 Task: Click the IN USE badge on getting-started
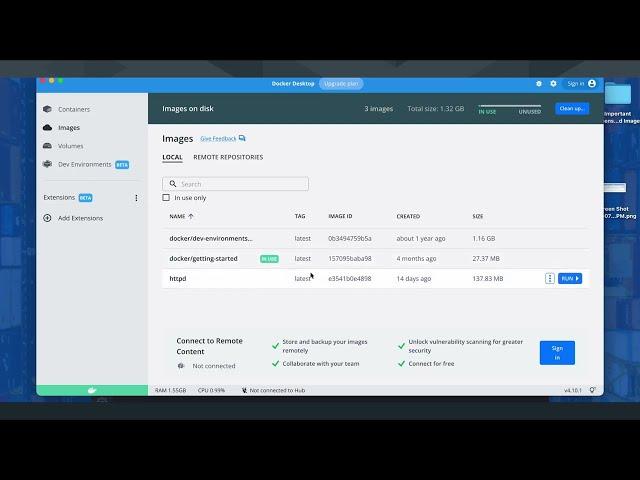click(269, 259)
